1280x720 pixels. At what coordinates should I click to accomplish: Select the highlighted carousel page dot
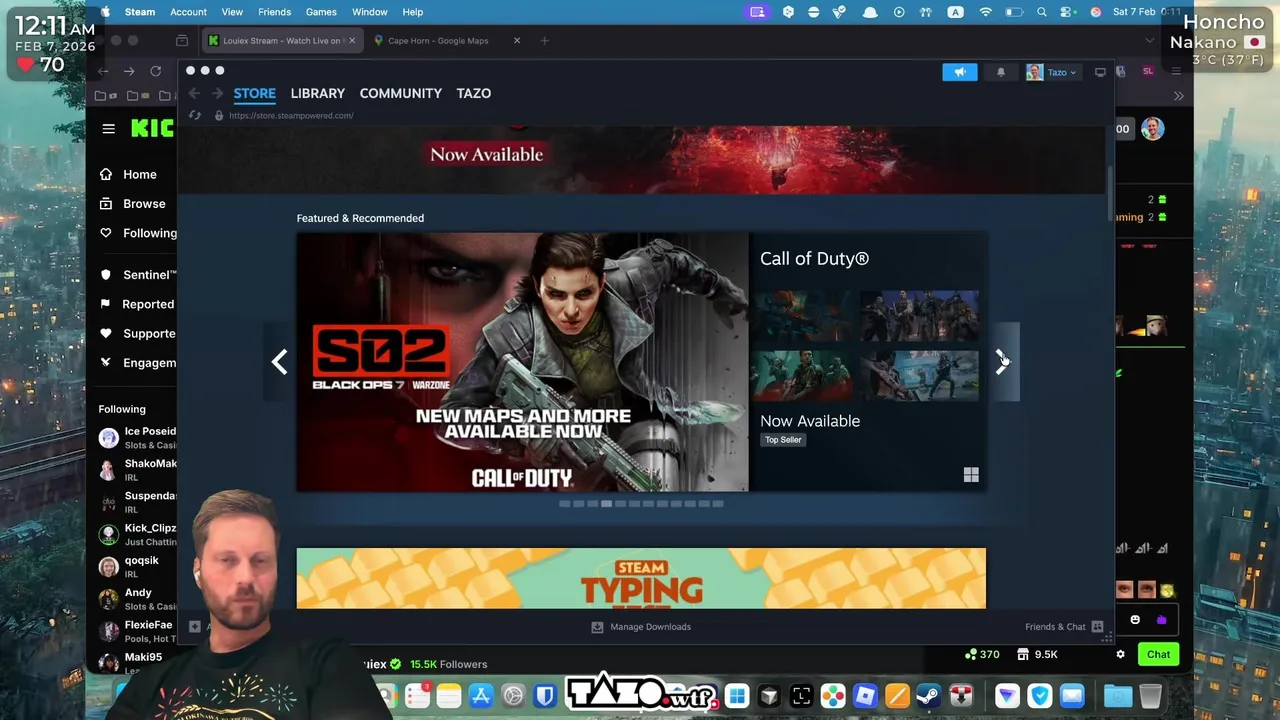pyautogui.click(x=606, y=504)
